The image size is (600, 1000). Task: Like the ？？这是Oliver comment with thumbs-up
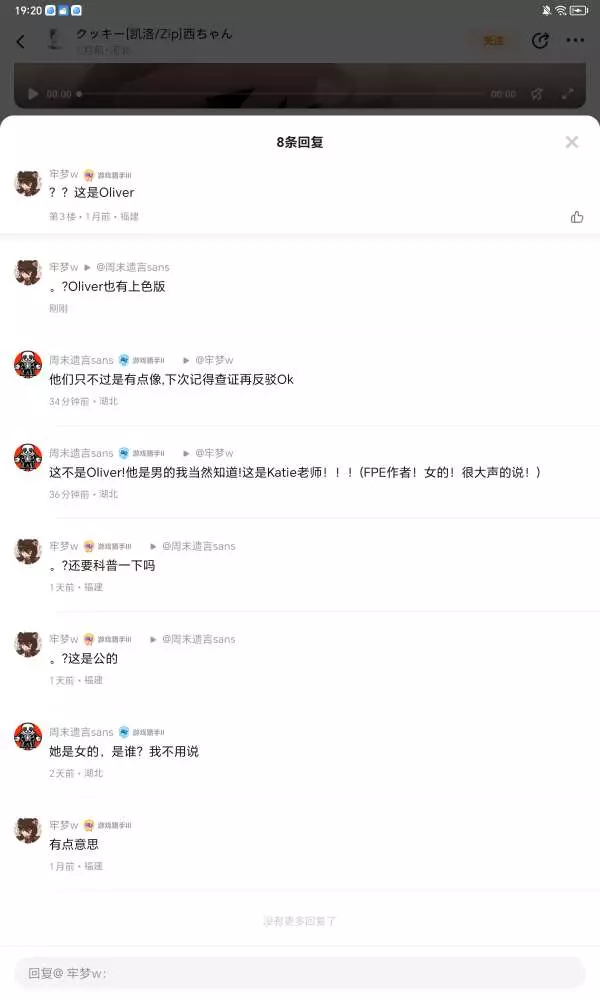pos(576,217)
